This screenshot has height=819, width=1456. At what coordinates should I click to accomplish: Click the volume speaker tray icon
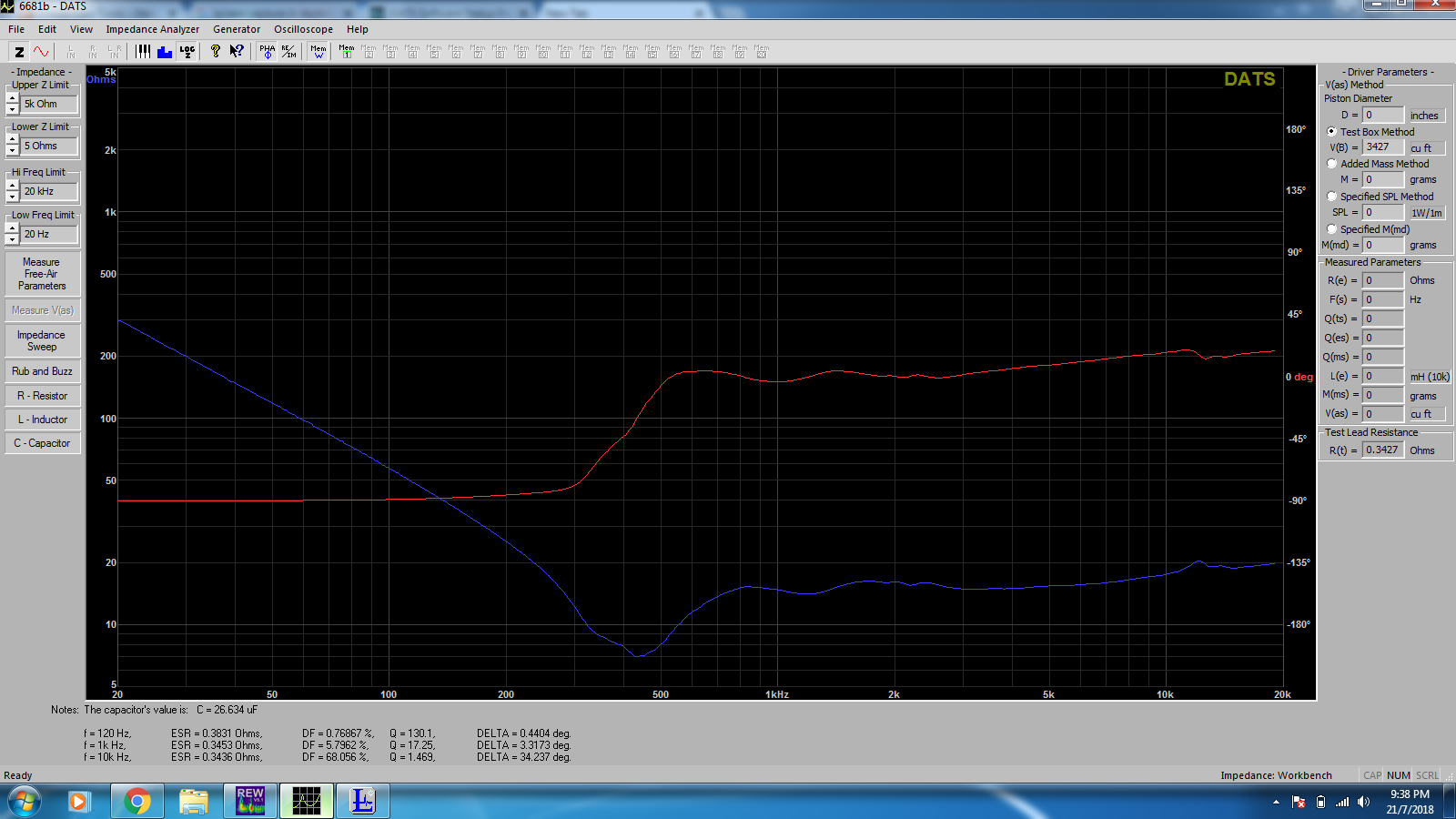tap(1363, 802)
